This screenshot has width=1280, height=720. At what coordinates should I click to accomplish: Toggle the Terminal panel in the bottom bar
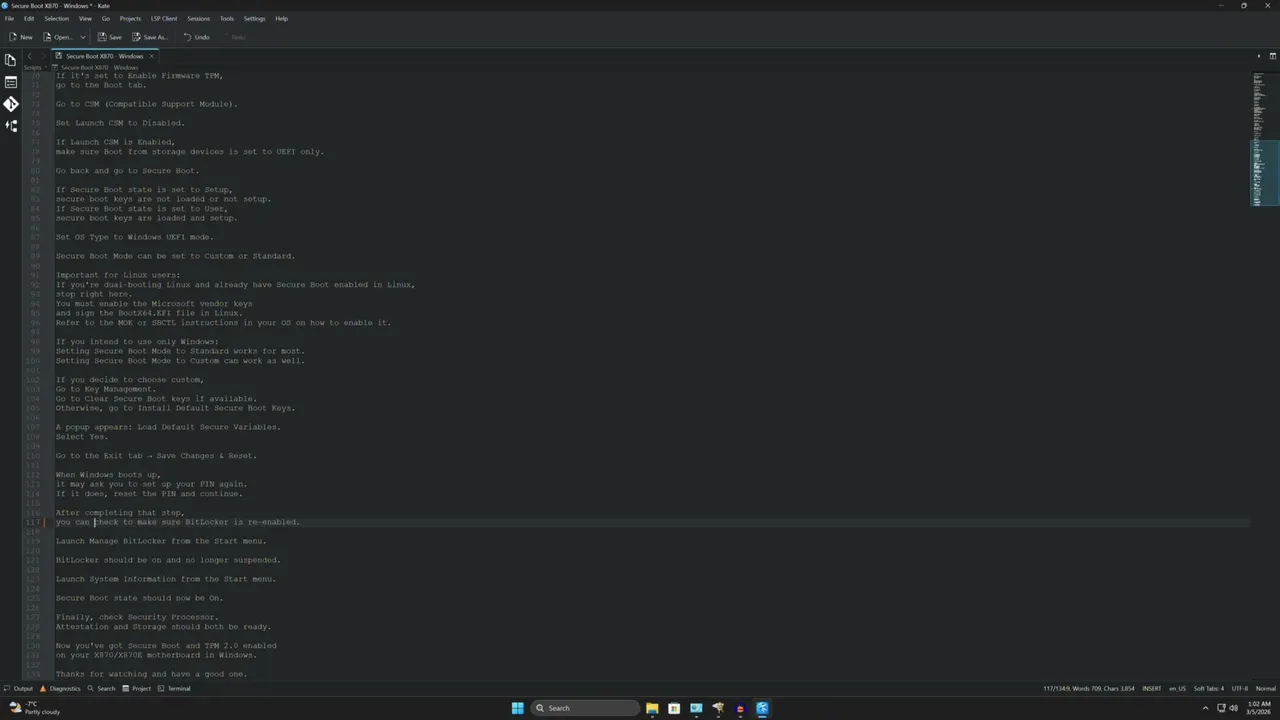tap(174, 688)
